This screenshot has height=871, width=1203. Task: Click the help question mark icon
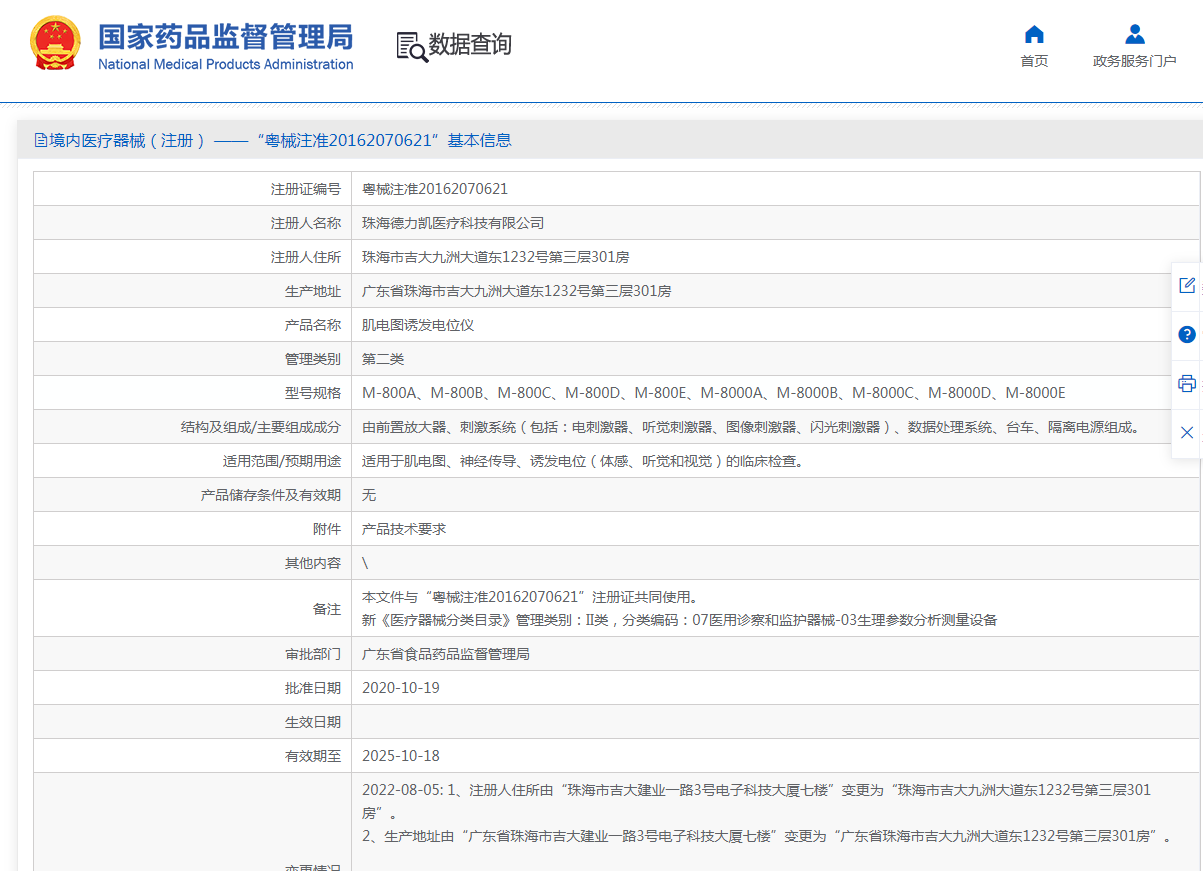point(1187,334)
